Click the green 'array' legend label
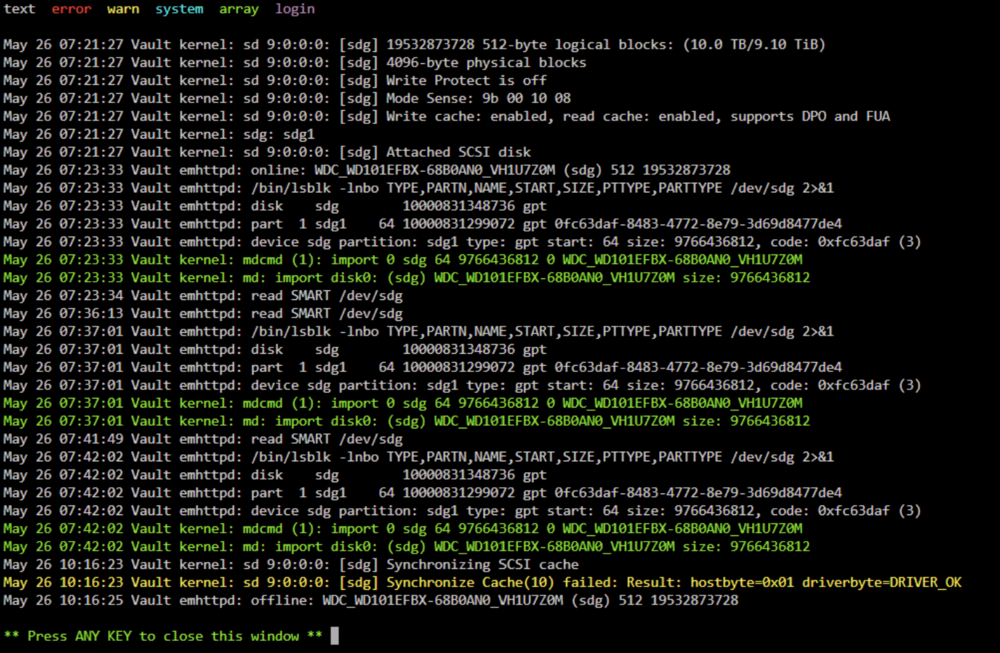 tap(239, 9)
